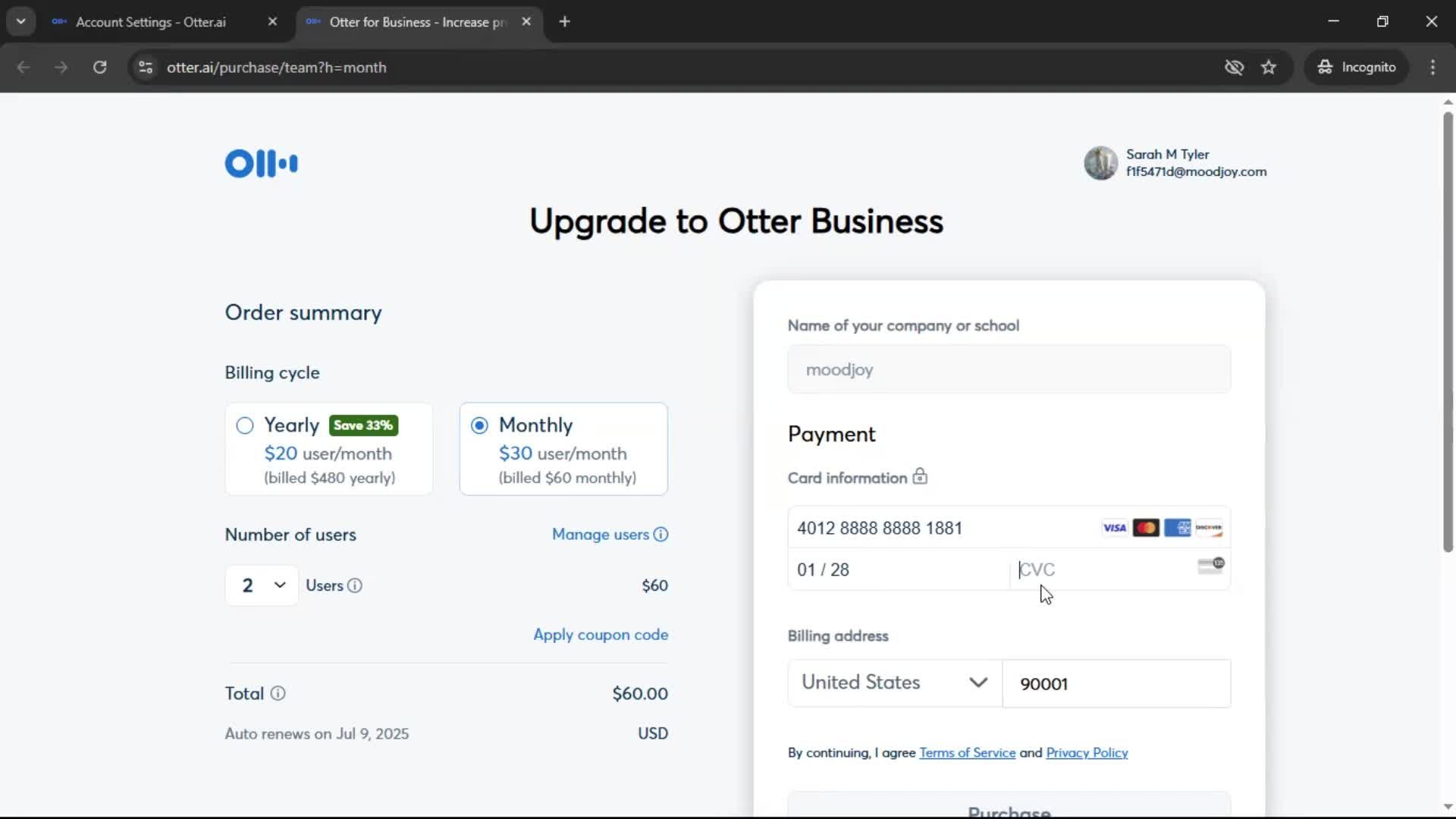Bookmark page with star icon
This screenshot has width=1456, height=819.
(x=1269, y=67)
